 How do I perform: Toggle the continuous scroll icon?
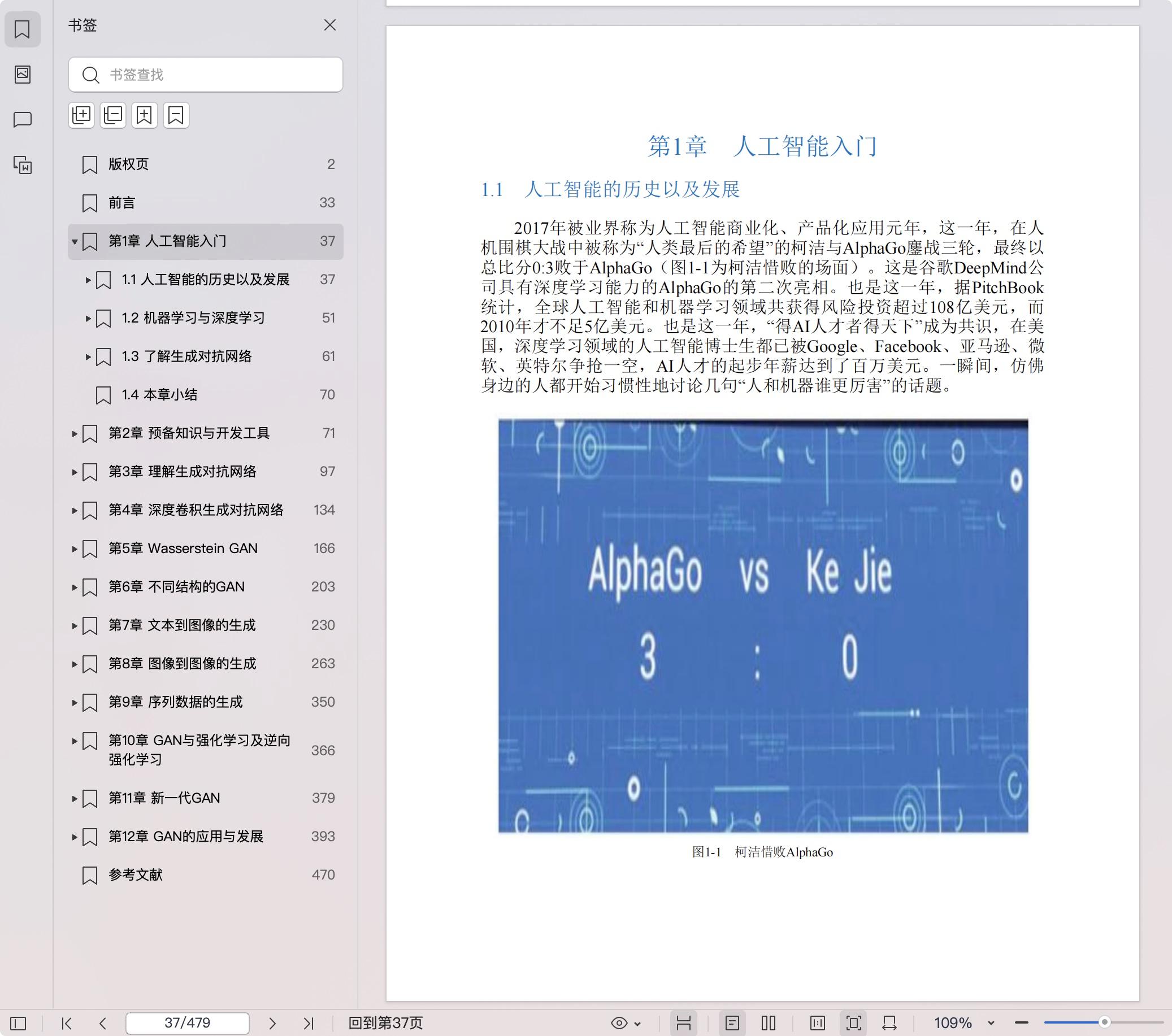pos(683,1023)
